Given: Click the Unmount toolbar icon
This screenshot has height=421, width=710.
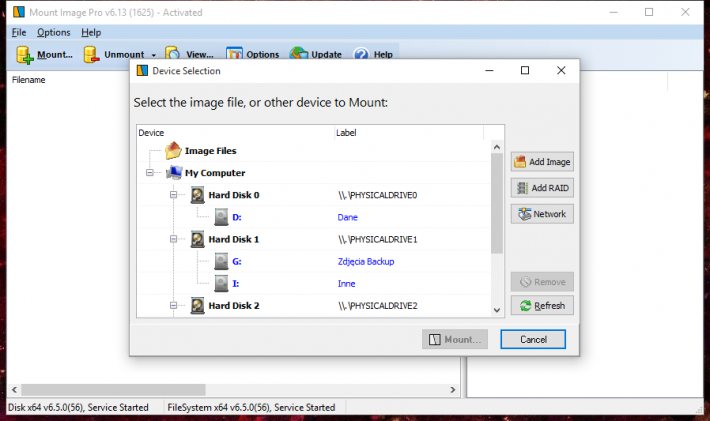Looking at the screenshot, I should click(91, 54).
